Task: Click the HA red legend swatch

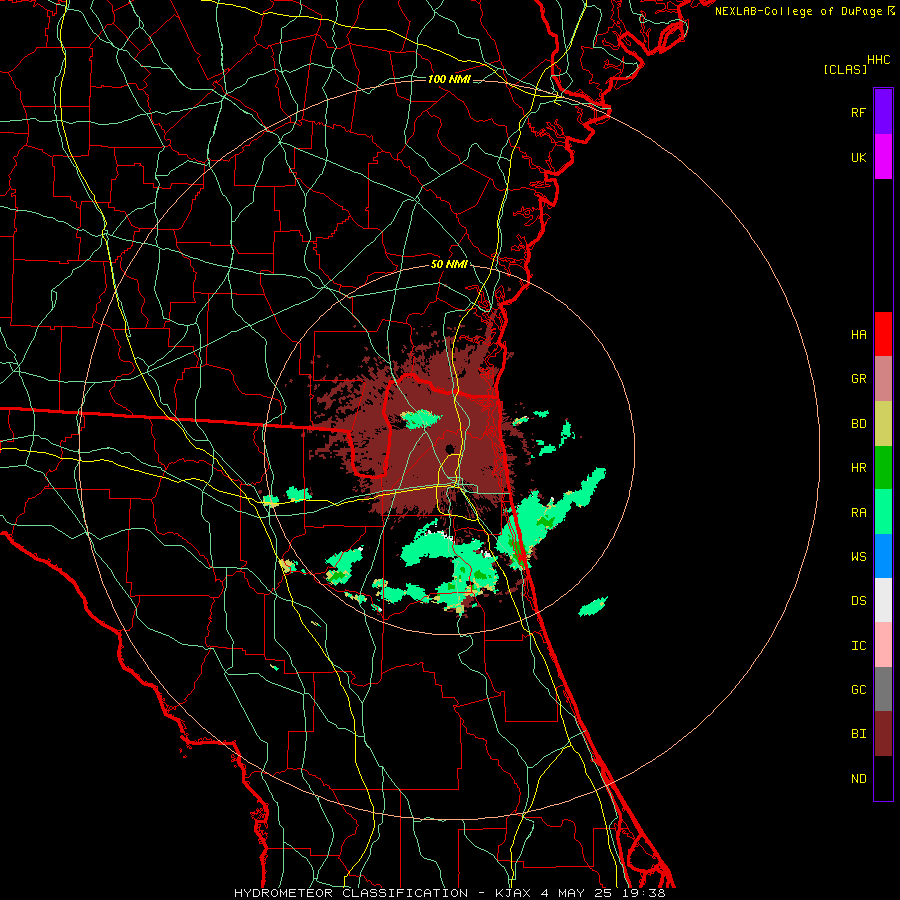Action: tap(883, 334)
